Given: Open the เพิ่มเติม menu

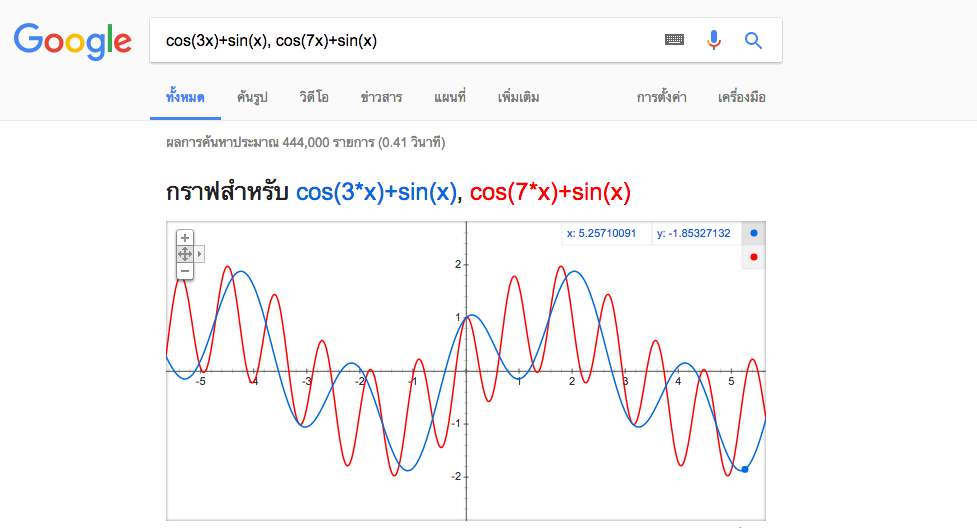Looking at the screenshot, I should 518,97.
